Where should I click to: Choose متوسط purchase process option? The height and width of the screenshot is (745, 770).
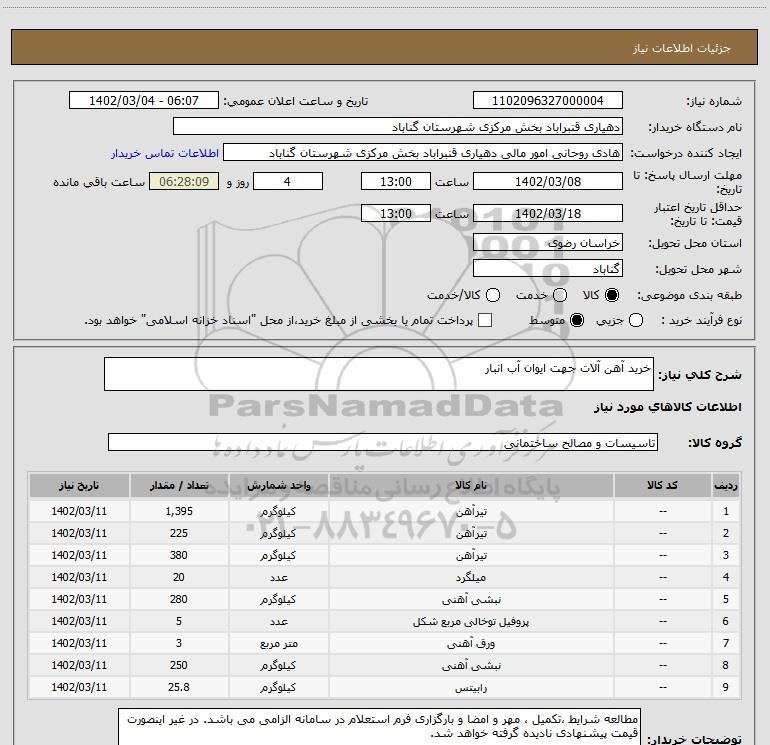pyautogui.click(x=577, y=320)
